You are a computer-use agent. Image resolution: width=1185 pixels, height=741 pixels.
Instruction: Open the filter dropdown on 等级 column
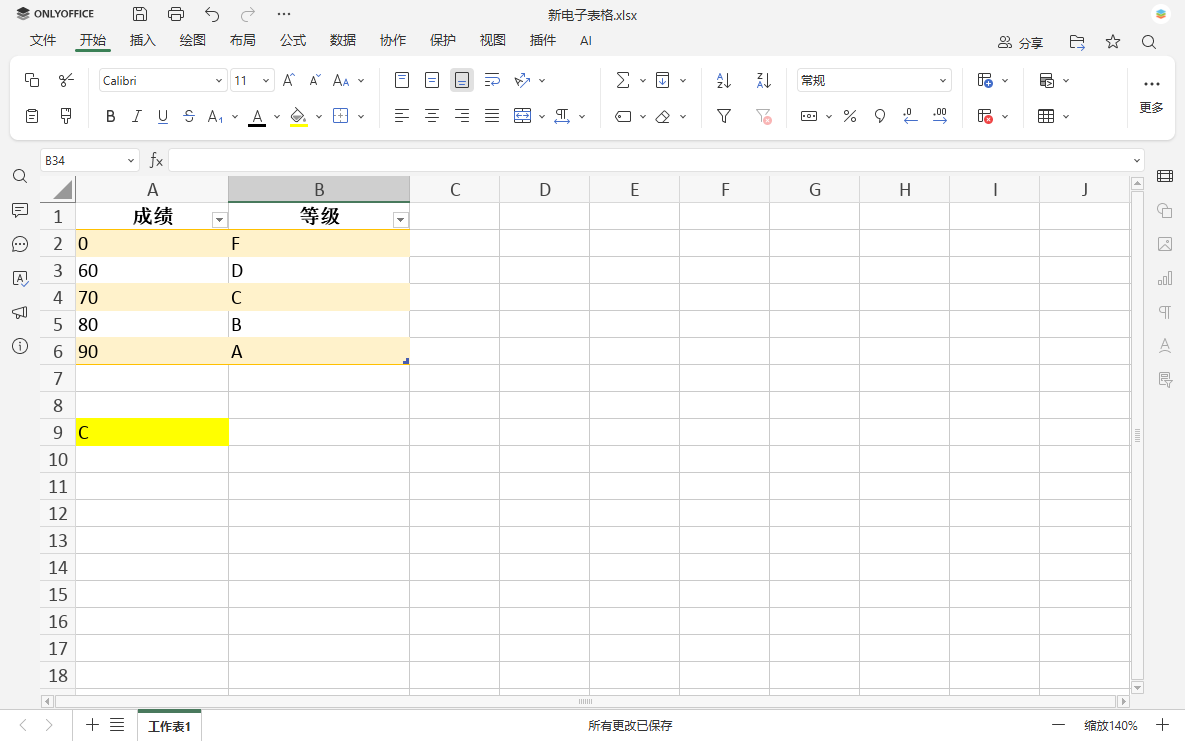400,218
